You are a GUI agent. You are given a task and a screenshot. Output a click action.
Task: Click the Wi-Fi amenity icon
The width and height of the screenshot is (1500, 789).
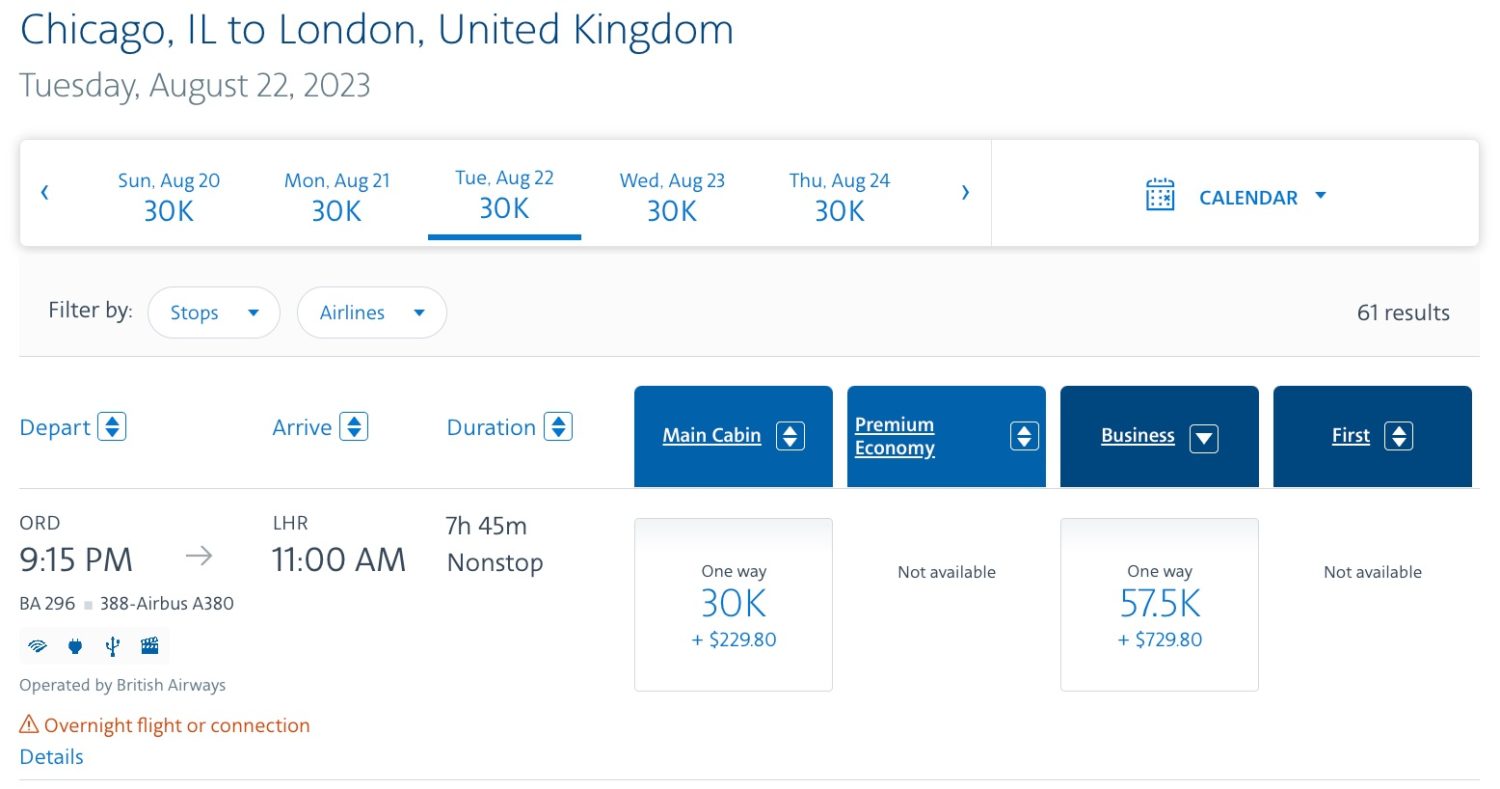coord(37,645)
